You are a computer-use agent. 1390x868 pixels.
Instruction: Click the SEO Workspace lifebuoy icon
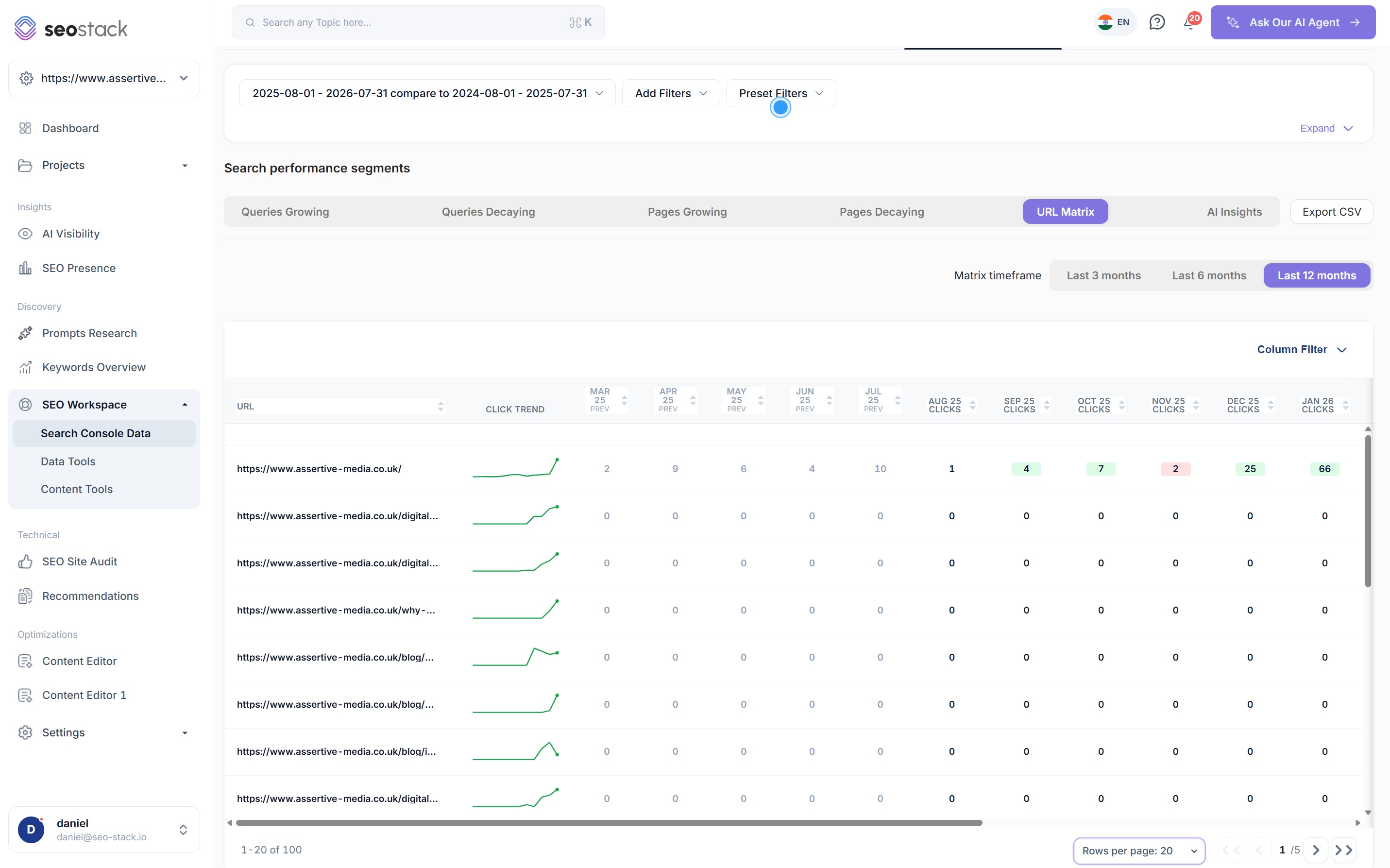(25, 404)
